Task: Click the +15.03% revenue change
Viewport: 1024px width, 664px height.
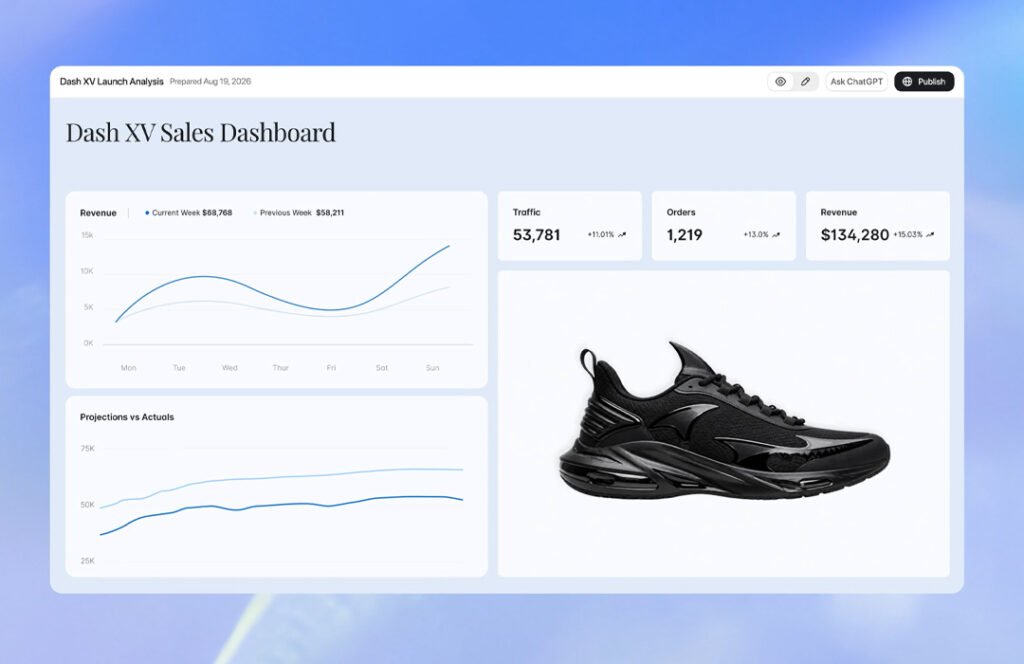Action: (x=908, y=234)
